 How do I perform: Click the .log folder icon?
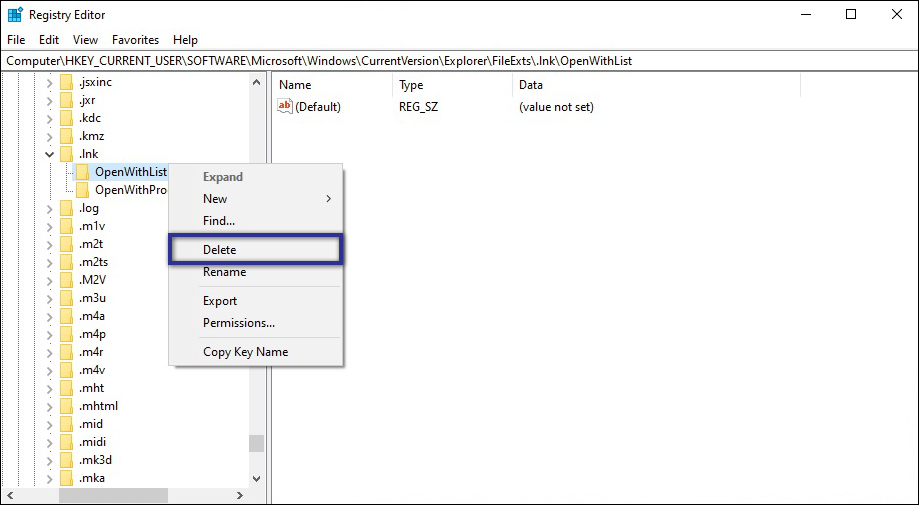pos(66,208)
